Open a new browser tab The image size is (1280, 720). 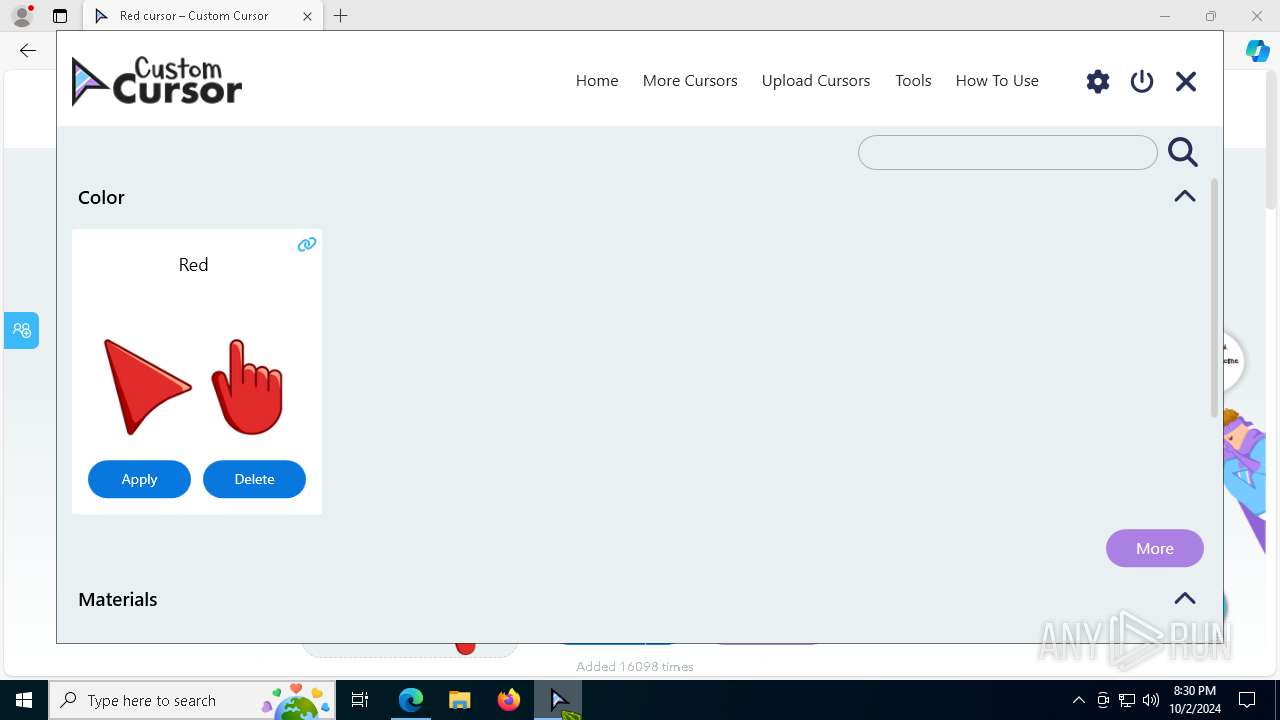341,16
